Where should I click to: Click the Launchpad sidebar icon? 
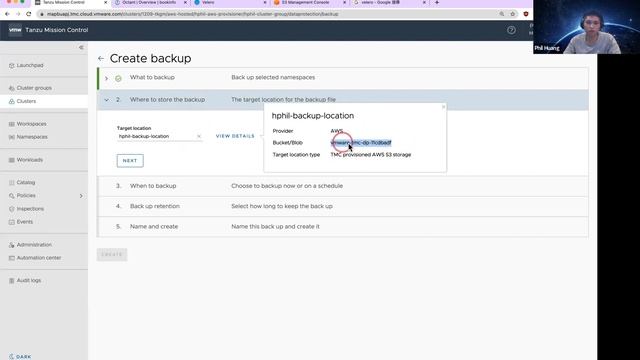click(11, 65)
